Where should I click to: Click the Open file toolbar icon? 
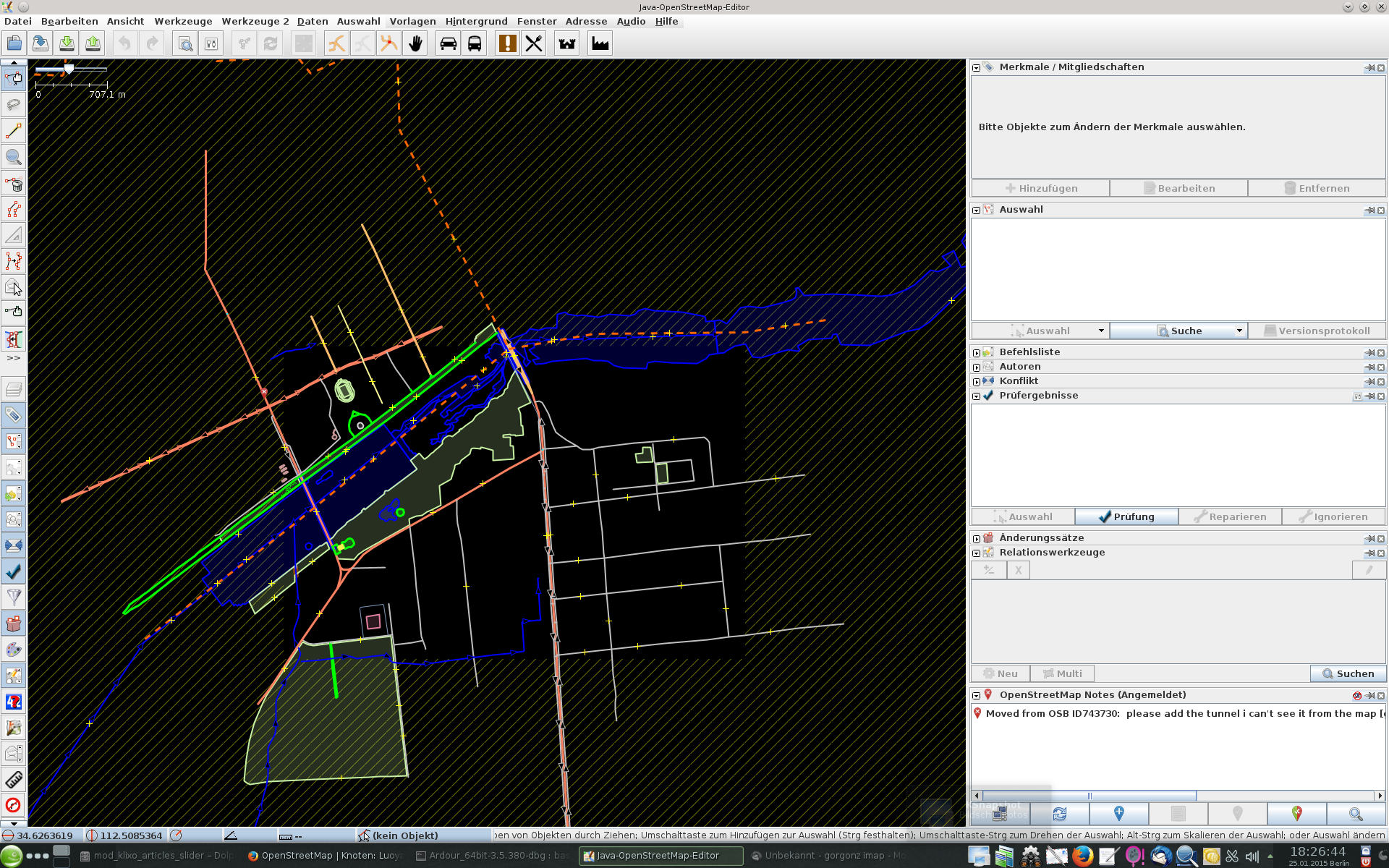click(14, 44)
